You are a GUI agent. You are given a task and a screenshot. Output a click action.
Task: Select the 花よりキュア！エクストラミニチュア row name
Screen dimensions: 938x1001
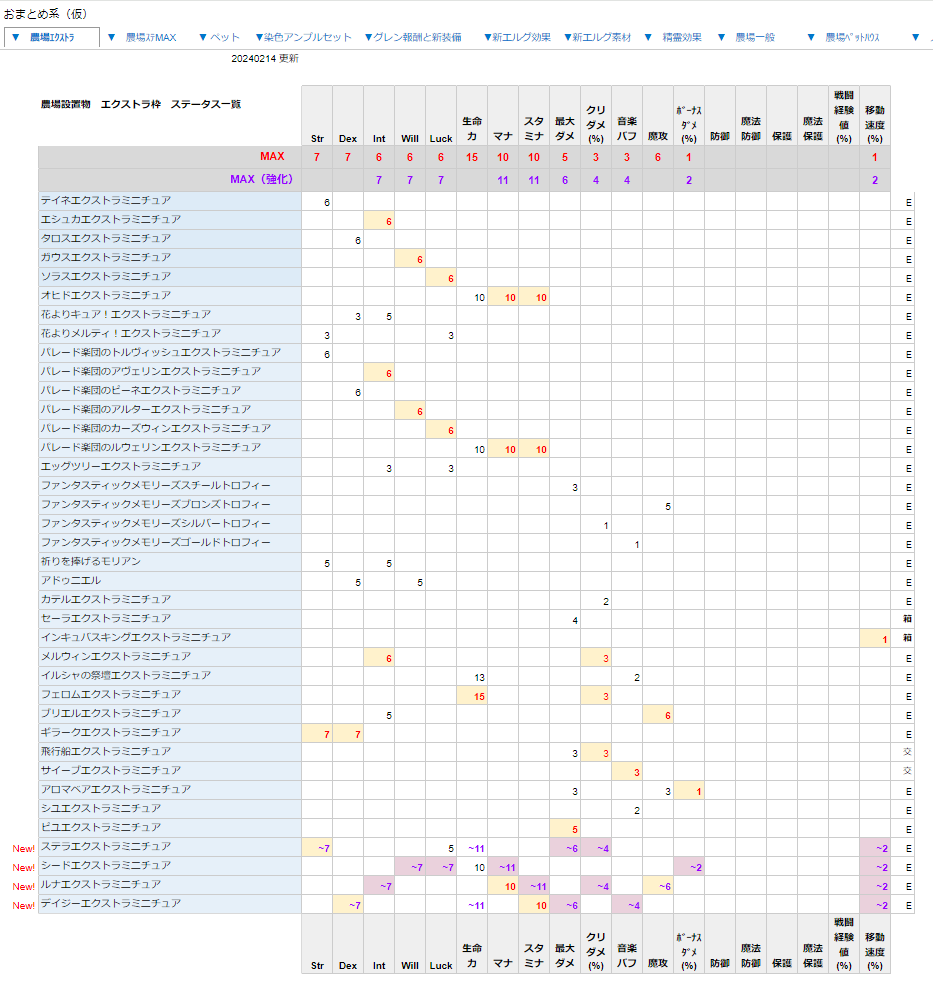point(126,315)
